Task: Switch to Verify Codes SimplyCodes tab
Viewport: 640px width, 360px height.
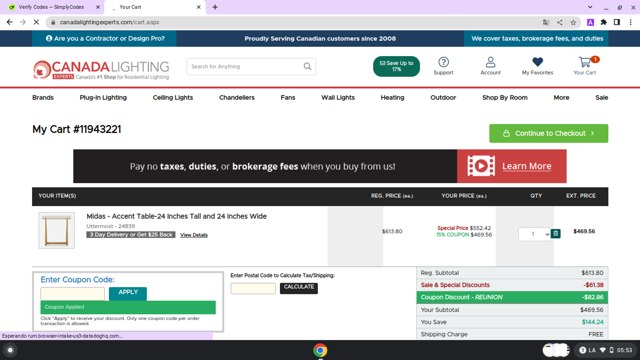Action: 52,7
